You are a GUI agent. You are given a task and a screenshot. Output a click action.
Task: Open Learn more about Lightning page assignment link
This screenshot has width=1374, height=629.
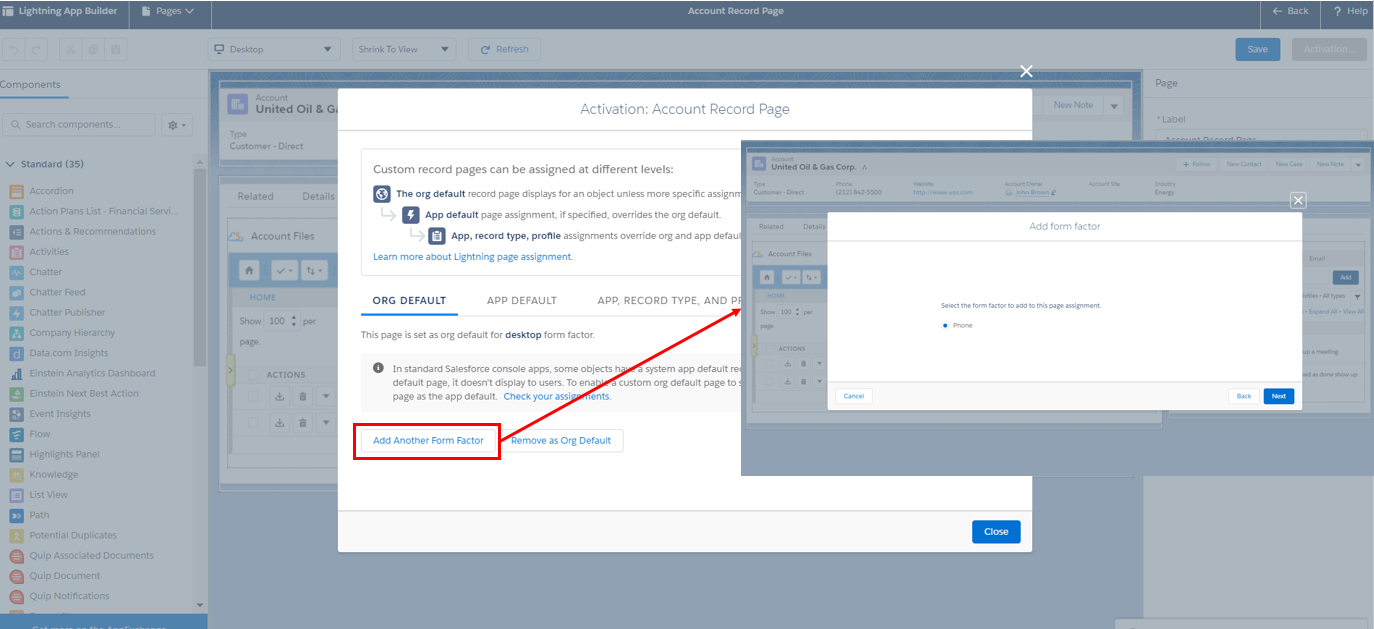click(473, 257)
